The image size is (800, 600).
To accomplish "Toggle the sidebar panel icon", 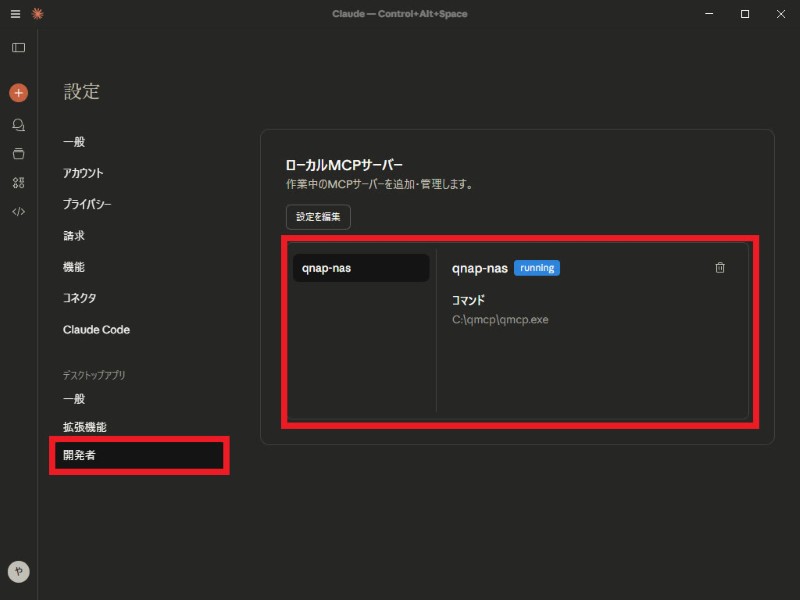I will point(18,48).
